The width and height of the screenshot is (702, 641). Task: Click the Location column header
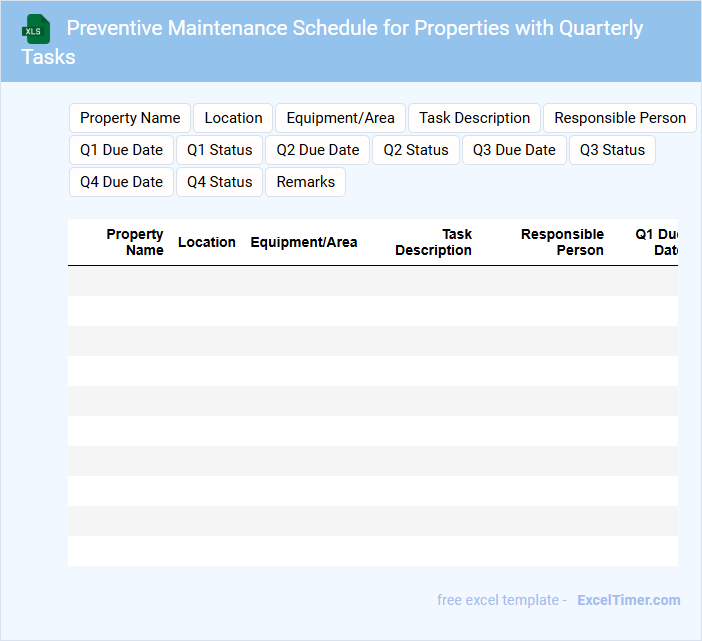(206, 242)
